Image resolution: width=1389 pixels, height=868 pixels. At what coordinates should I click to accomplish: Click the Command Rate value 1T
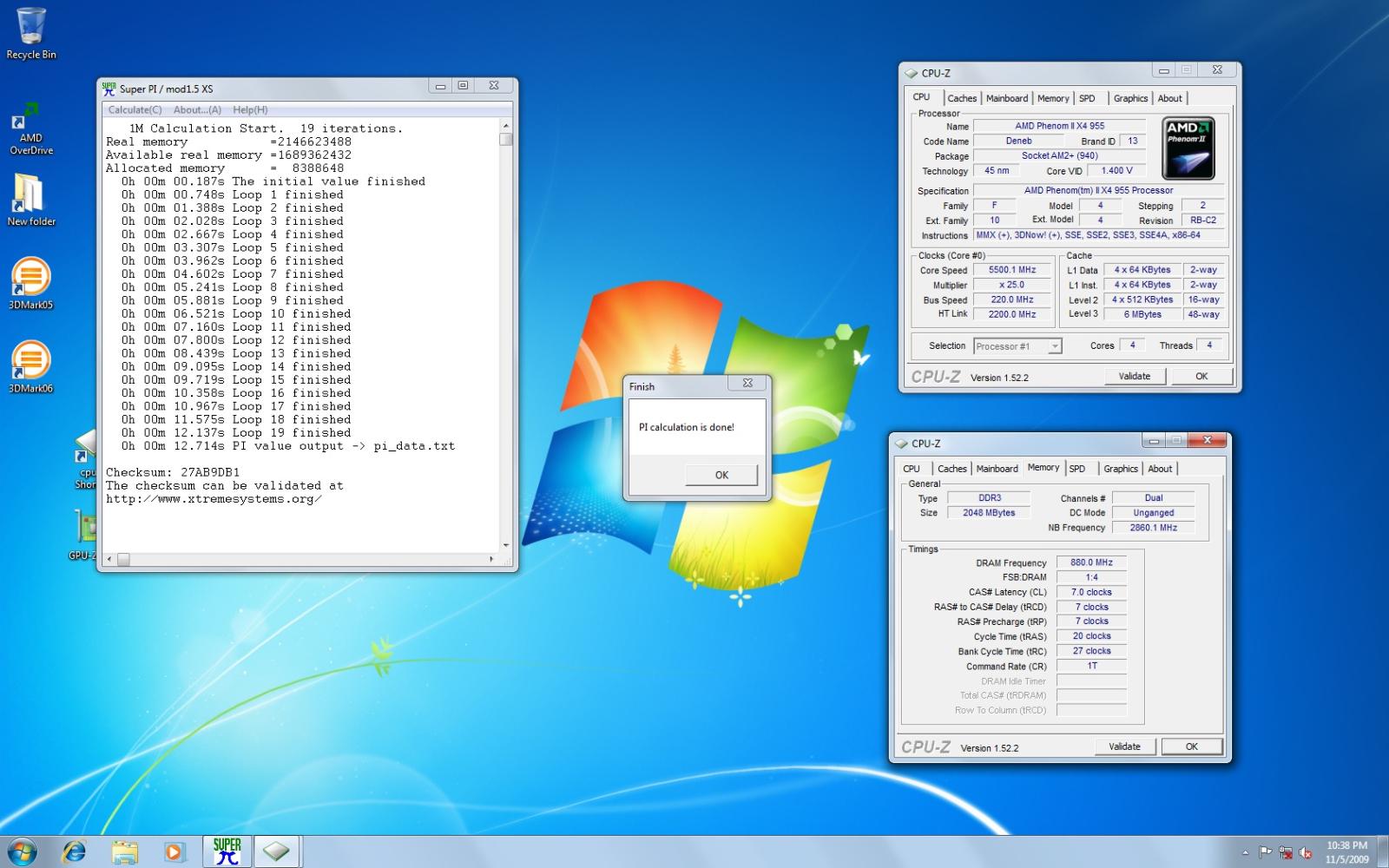[1091, 666]
